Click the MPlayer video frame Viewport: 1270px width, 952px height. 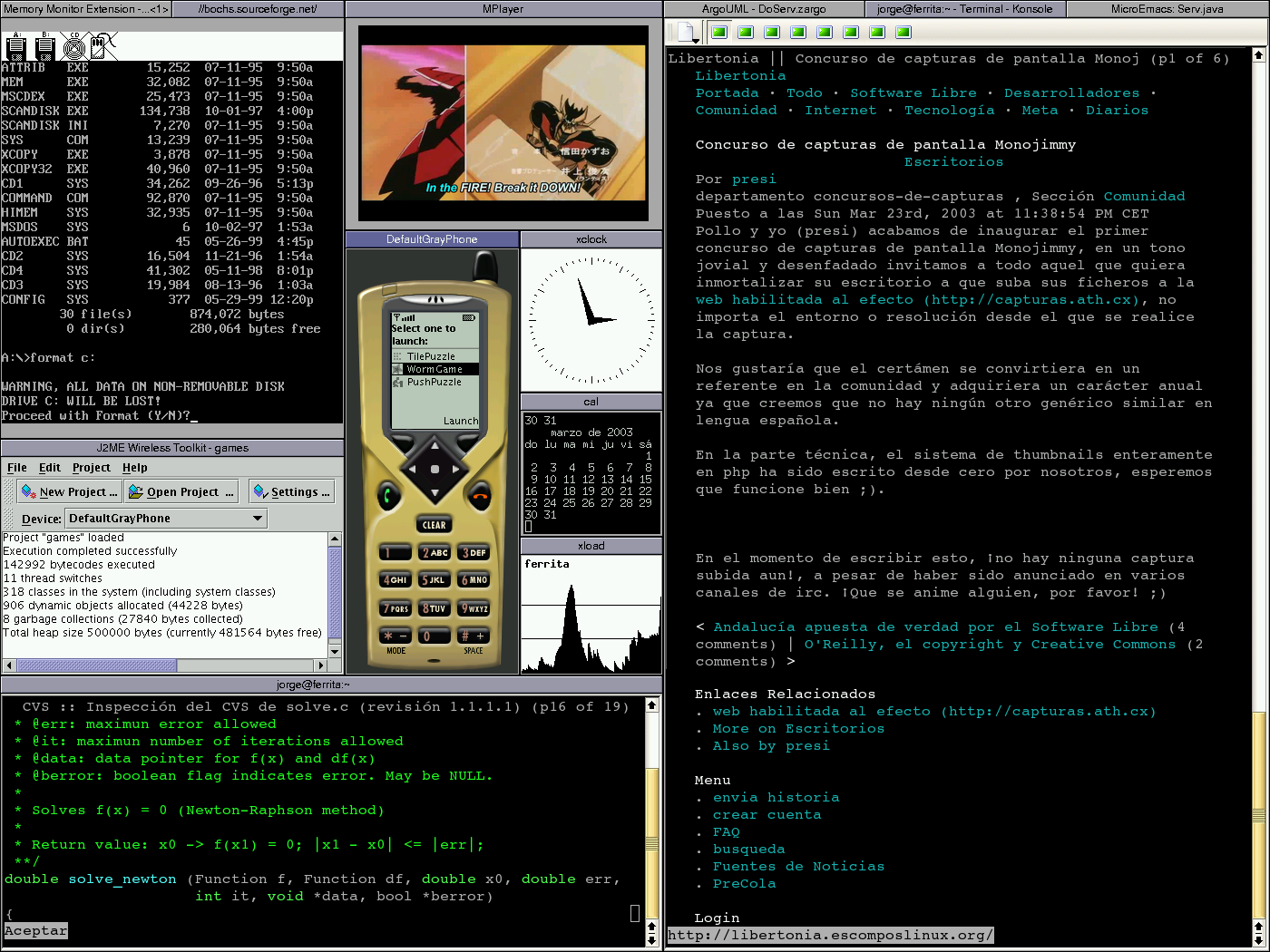click(503, 122)
